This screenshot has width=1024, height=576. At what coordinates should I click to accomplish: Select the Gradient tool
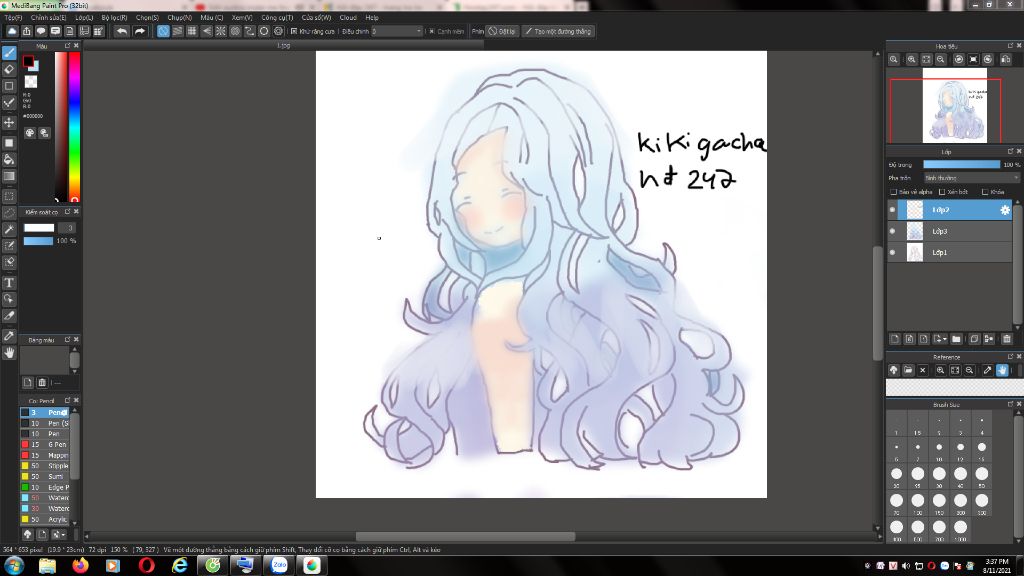click(9, 176)
